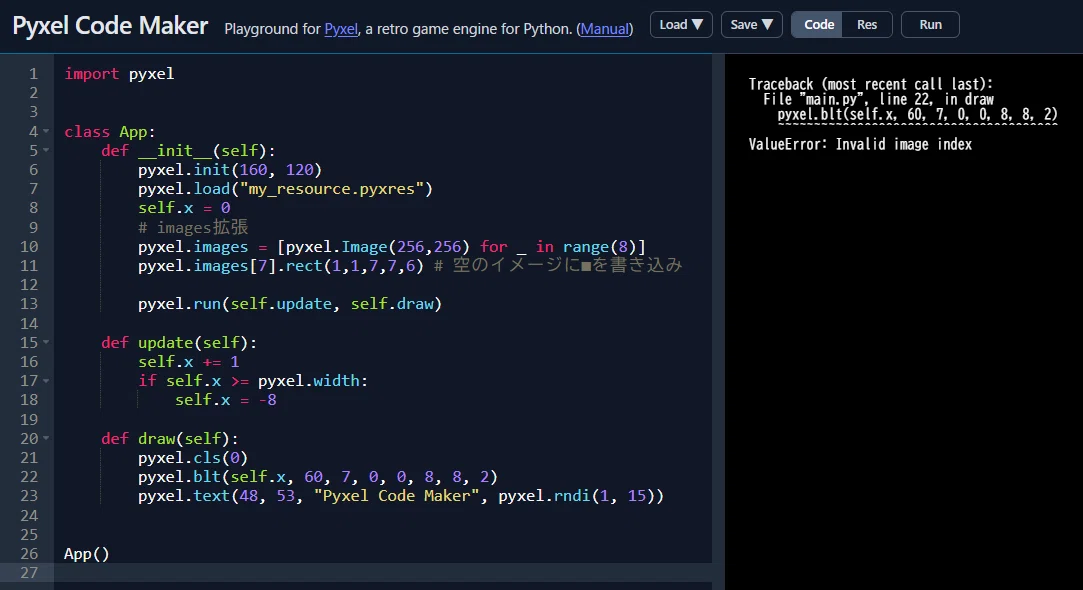The width and height of the screenshot is (1083, 590).
Task: Click the App() call line
Action: (x=86, y=553)
